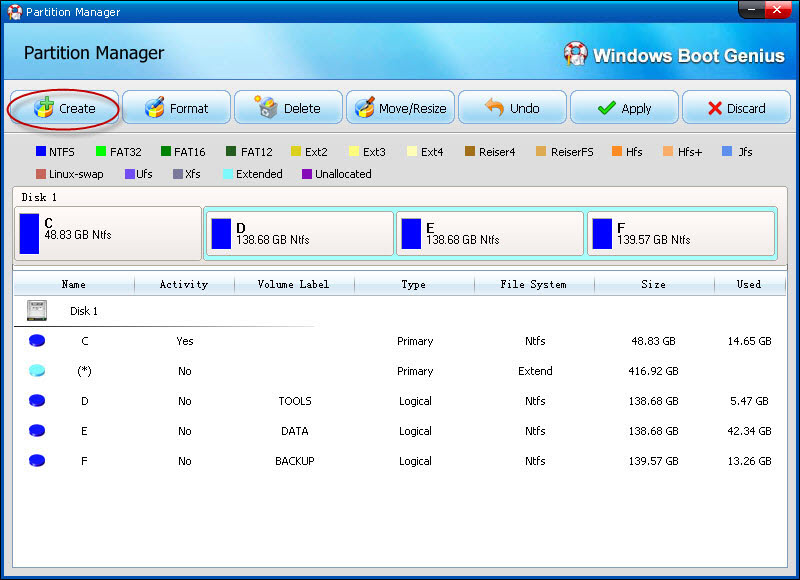Viewport: 800px width, 580px height.
Task: Undo the last partition change
Action: click(x=512, y=108)
